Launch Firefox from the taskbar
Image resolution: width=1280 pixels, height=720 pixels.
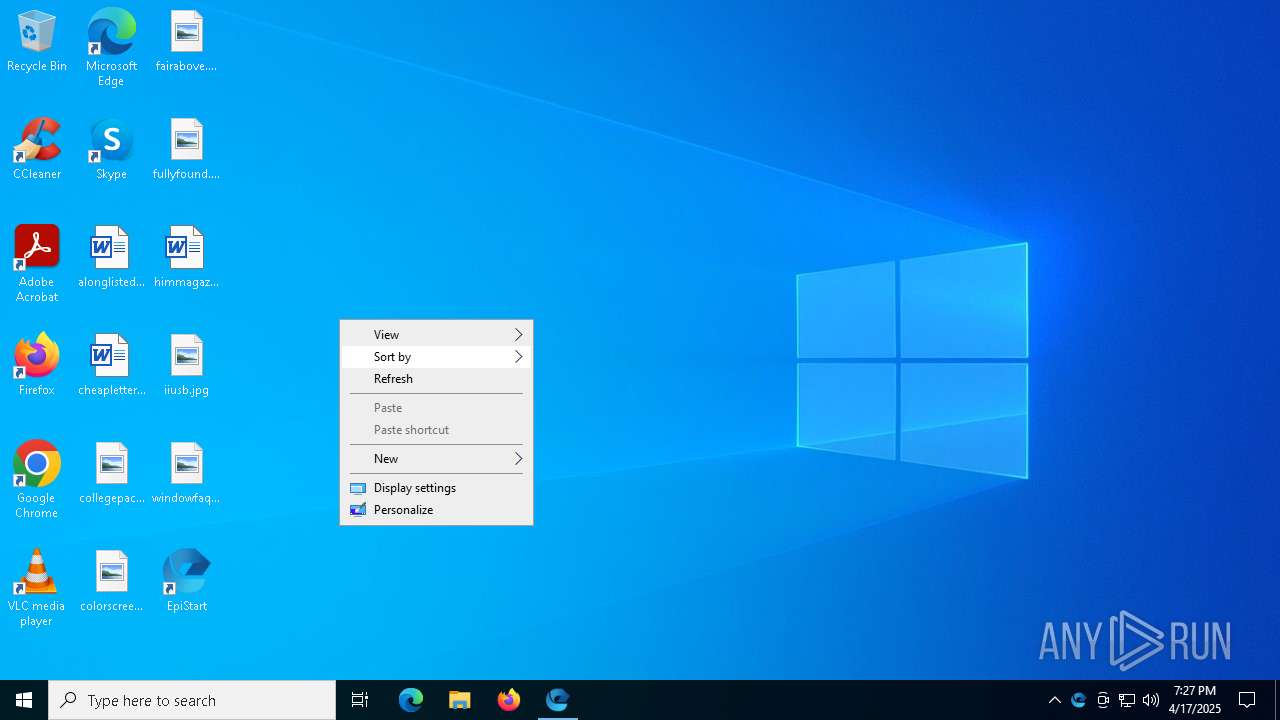click(509, 700)
